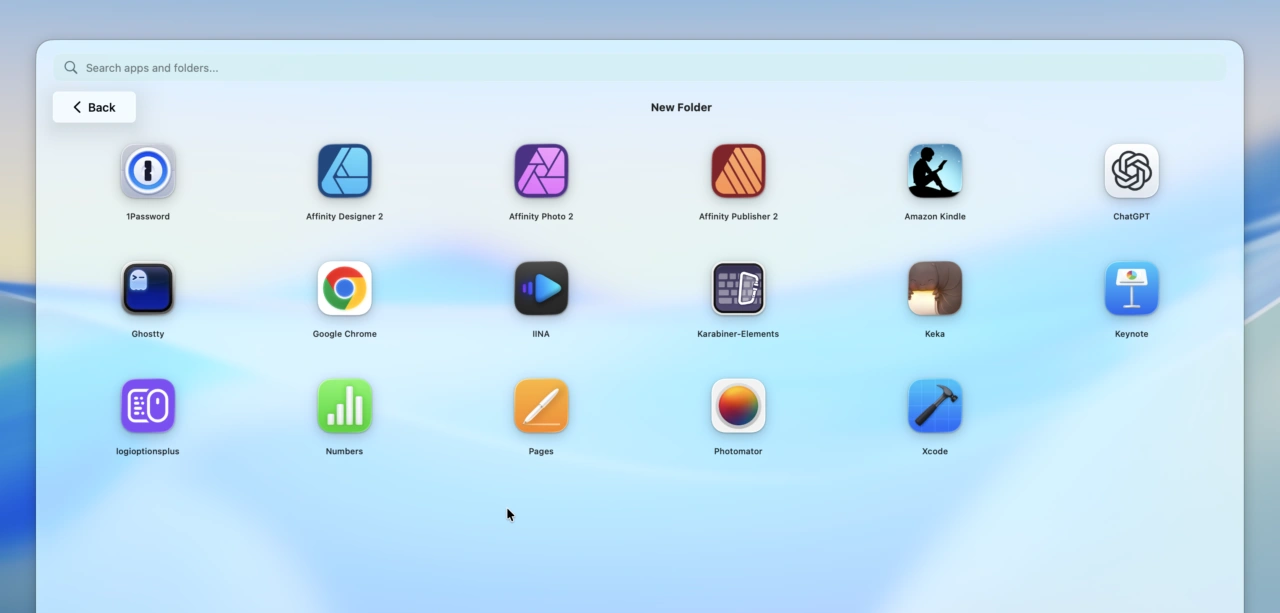The image size is (1280, 613).
Task: Open the Pages app icon
Action: 541,406
